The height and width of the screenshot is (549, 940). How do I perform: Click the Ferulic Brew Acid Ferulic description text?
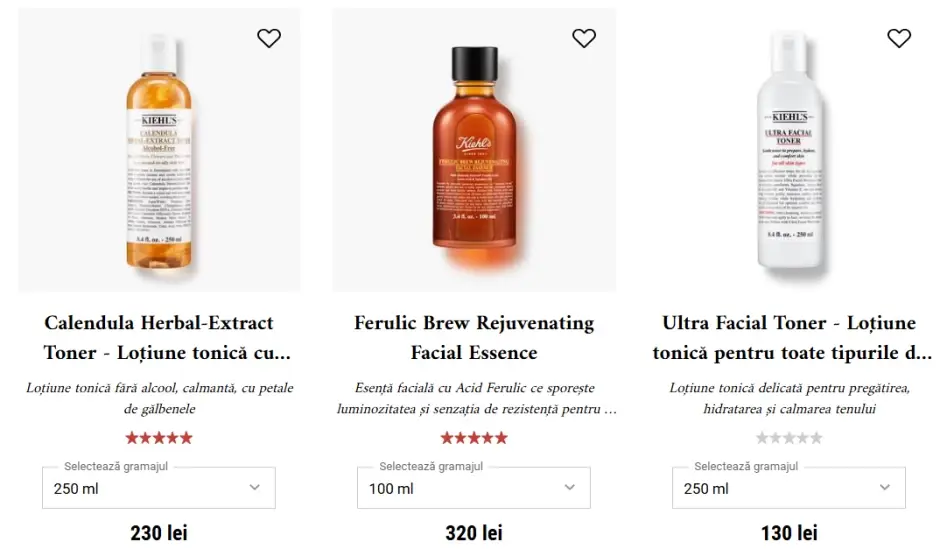click(474, 398)
